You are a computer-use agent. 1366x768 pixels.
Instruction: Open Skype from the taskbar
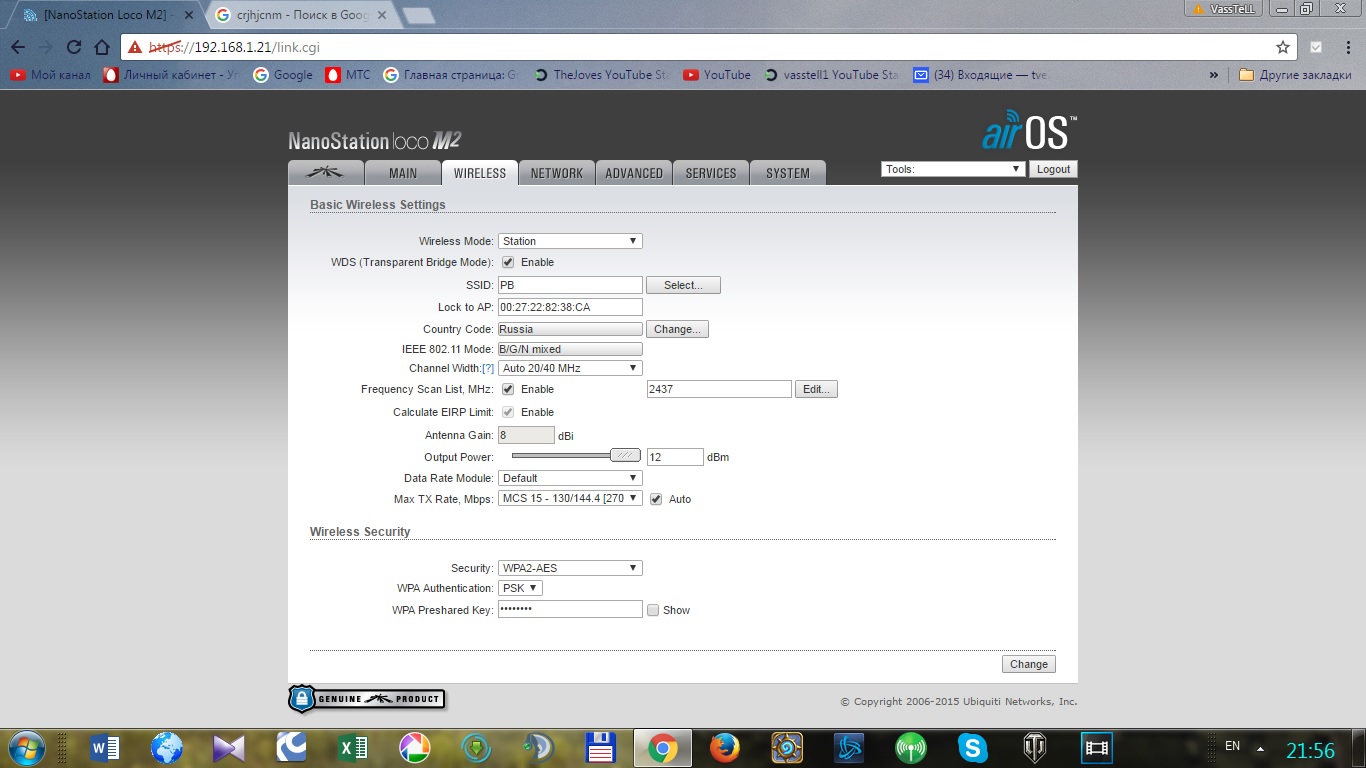(x=972, y=748)
